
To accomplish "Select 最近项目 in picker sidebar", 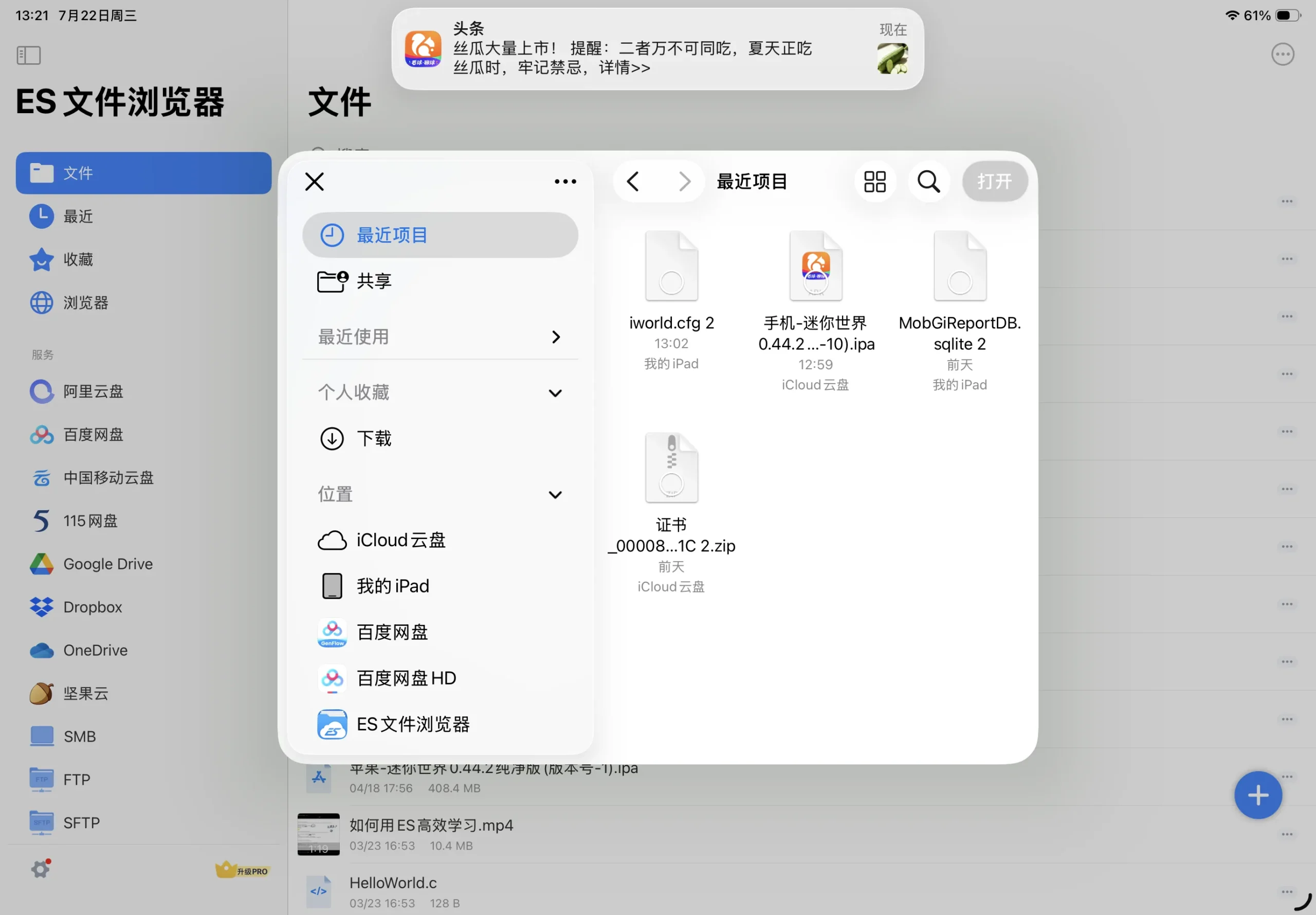I will [440, 235].
